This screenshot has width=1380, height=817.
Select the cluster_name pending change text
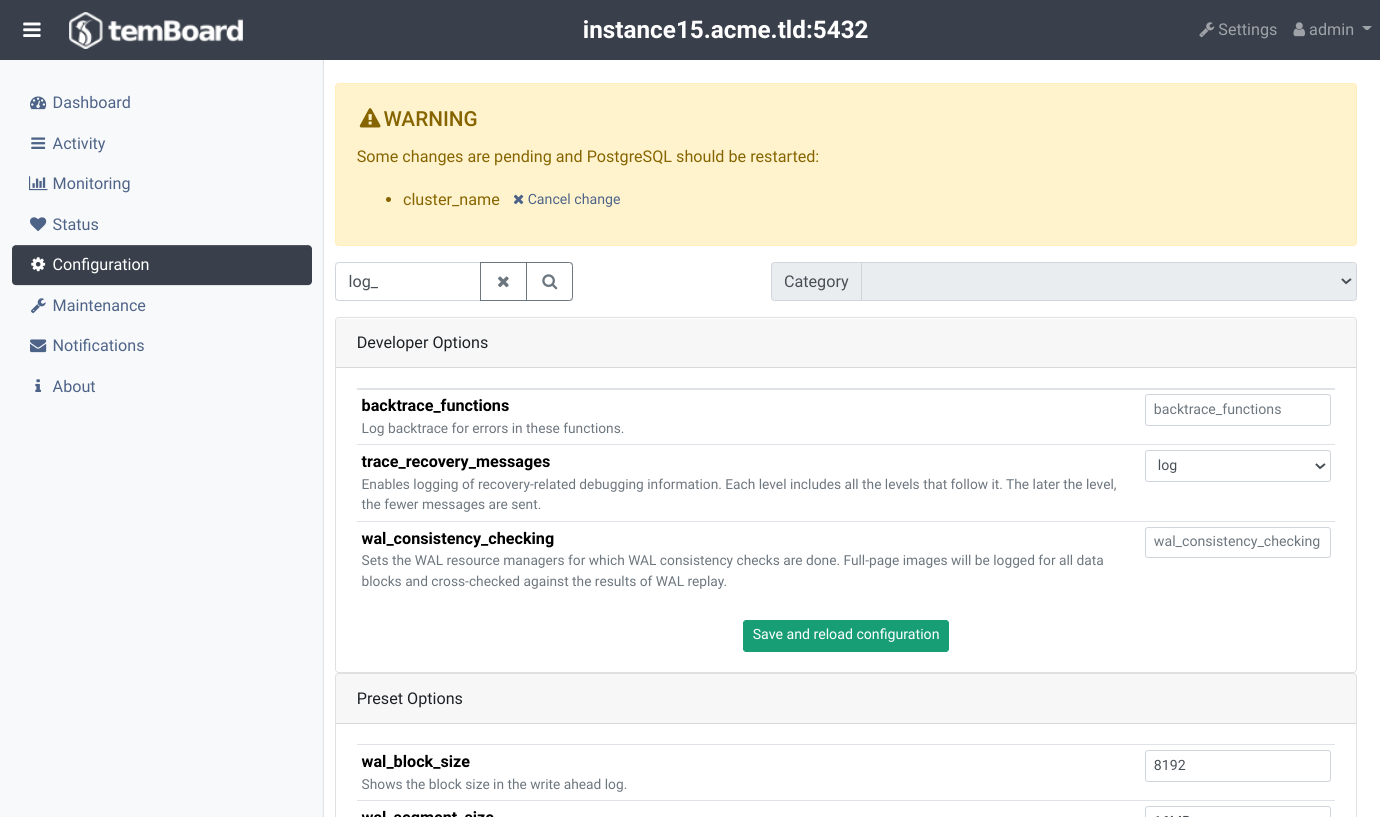451,200
